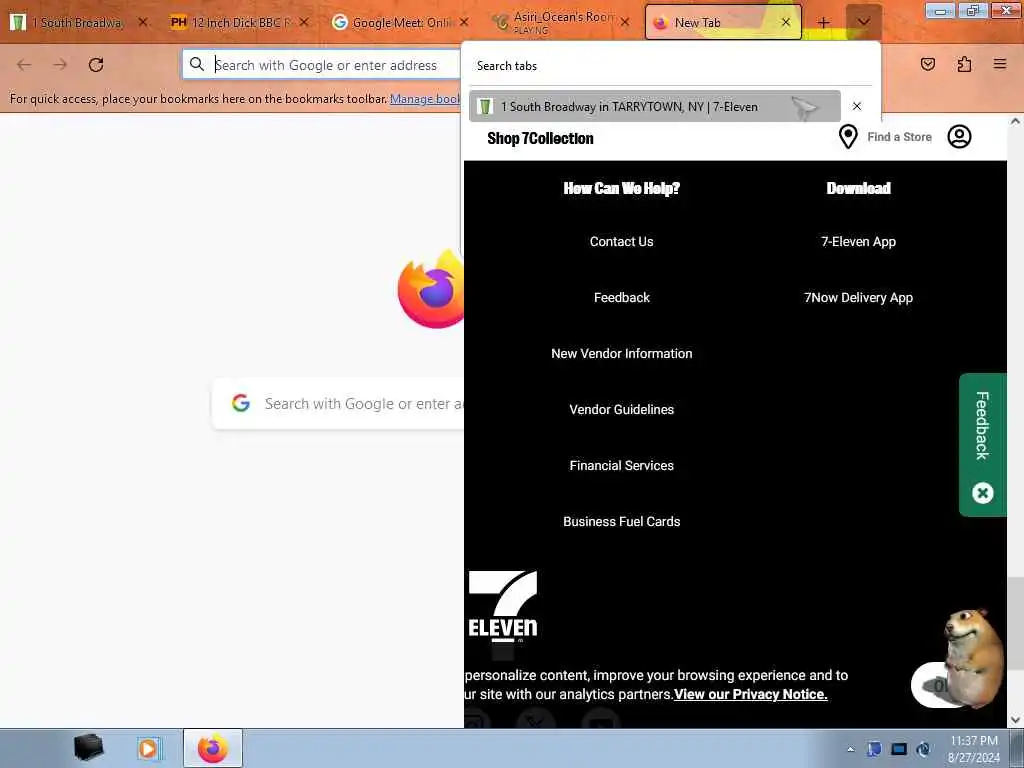Open Find a Store text link
1024x768 pixels.
[x=899, y=137]
